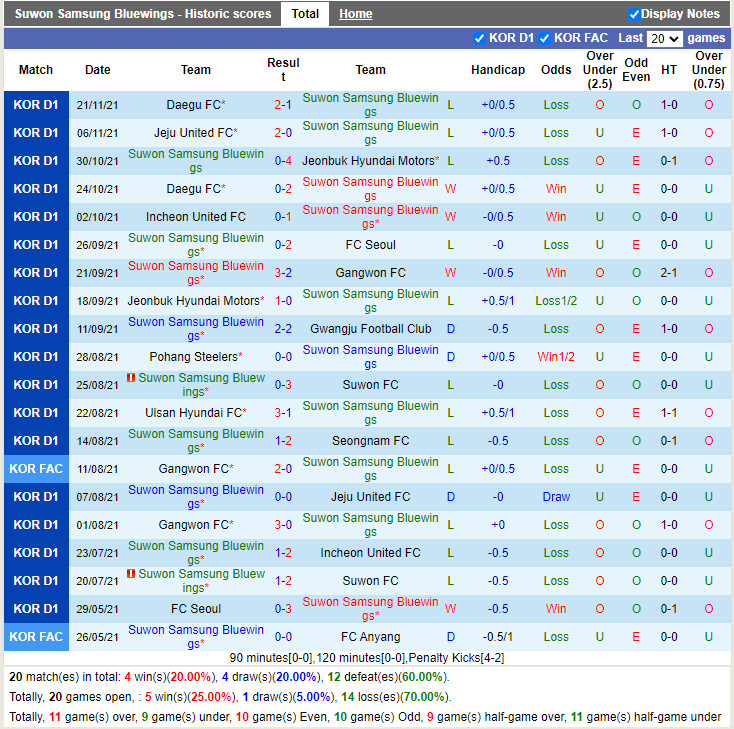
Task: Click the 3-2 result against Gangwon FC
Action: 283,273
